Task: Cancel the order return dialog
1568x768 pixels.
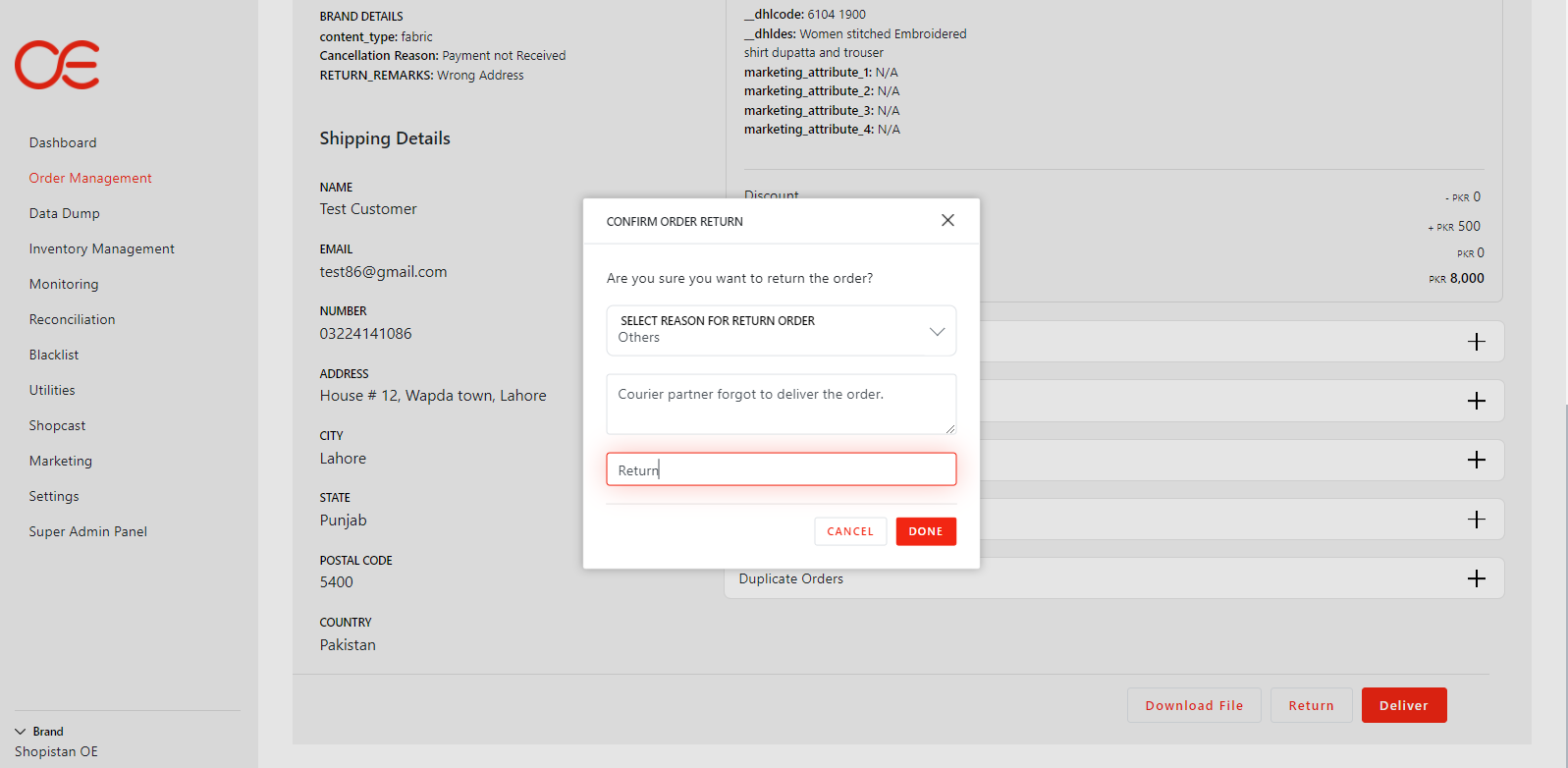Action: pyautogui.click(x=849, y=531)
